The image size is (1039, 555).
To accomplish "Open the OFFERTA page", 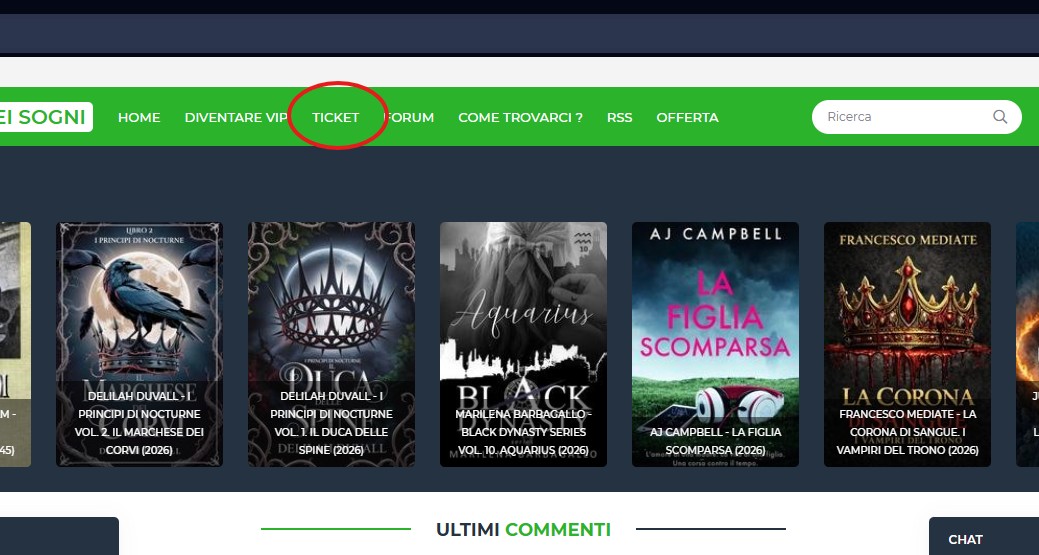I will [687, 117].
